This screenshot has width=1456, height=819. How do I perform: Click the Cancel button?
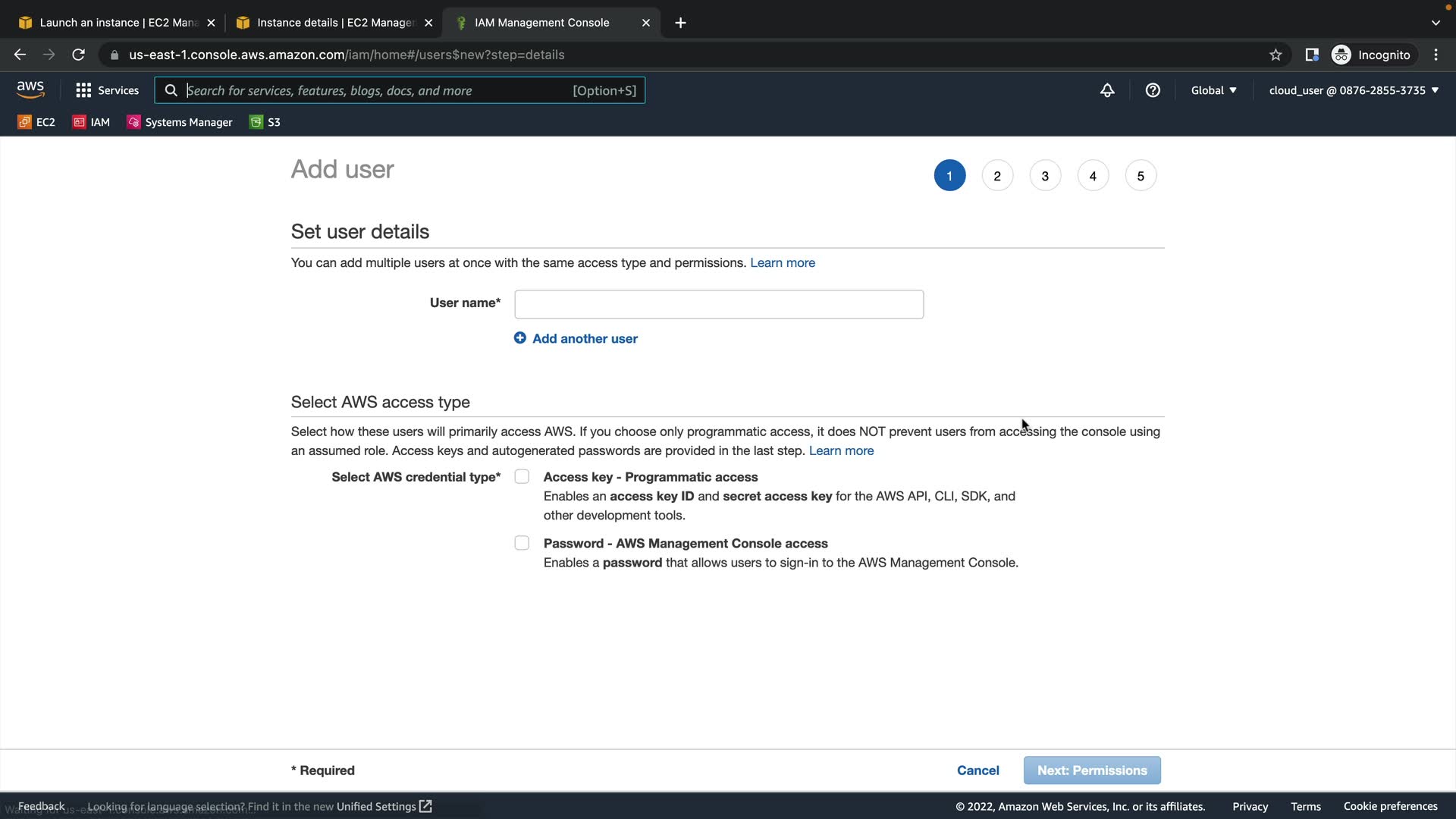point(977,770)
